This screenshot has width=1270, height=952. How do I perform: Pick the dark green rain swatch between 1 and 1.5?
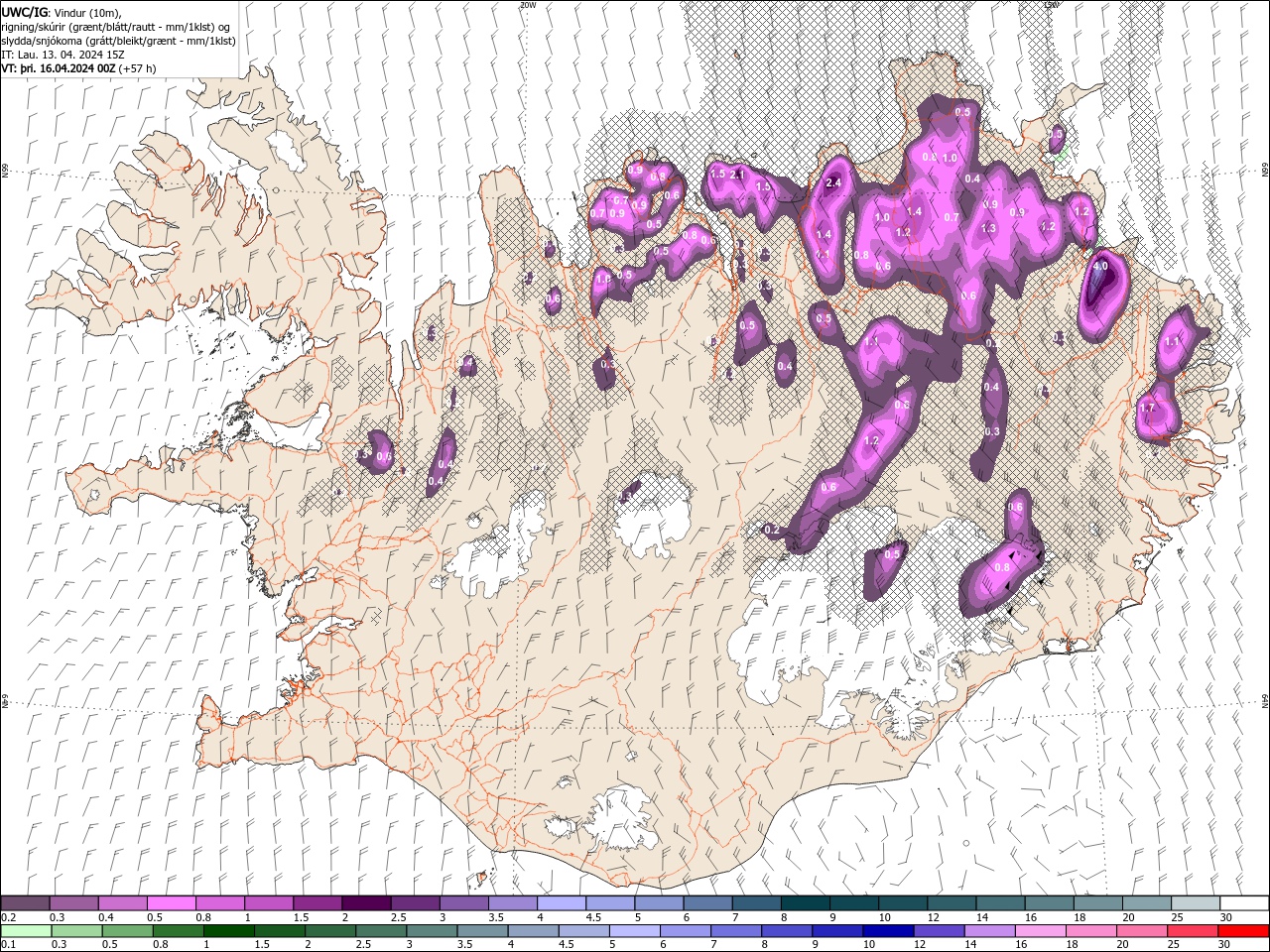(x=228, y=931)
